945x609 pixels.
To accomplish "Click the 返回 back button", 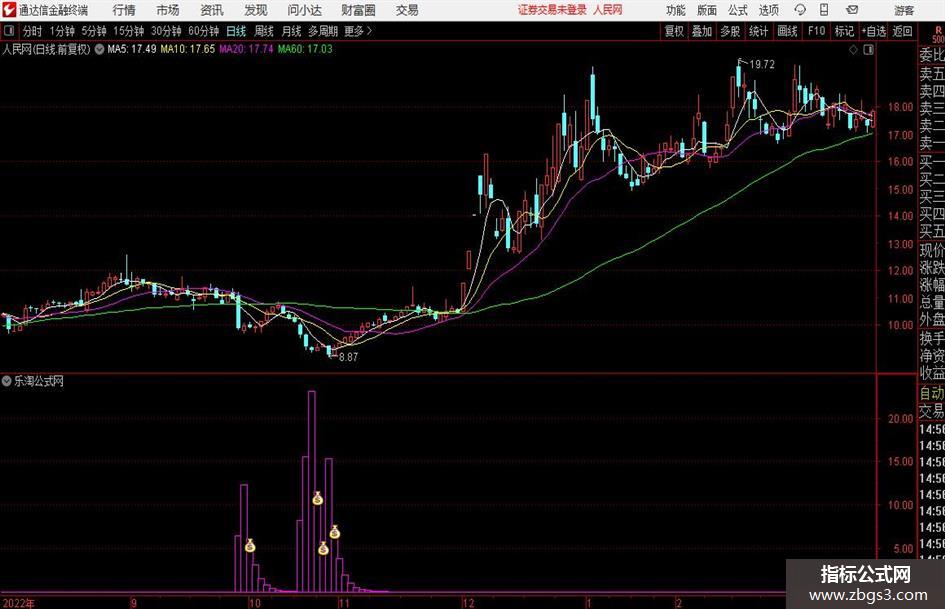I will [902, 31].
